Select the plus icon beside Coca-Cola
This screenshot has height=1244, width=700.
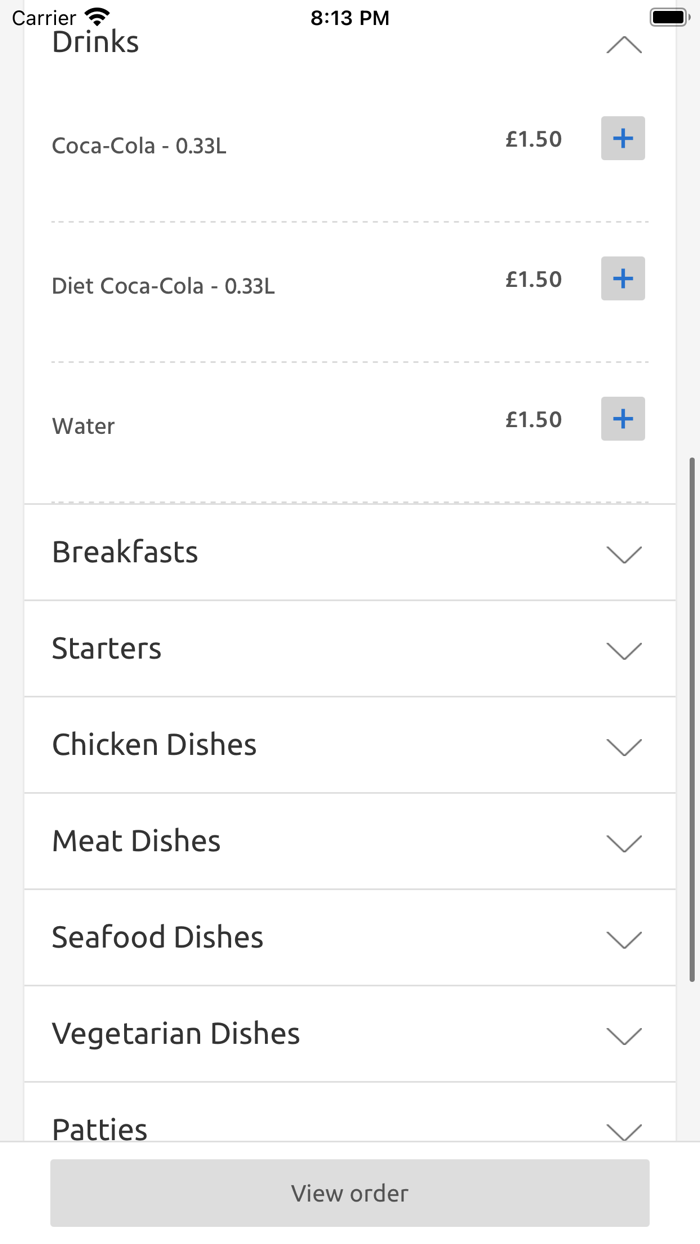622,139
